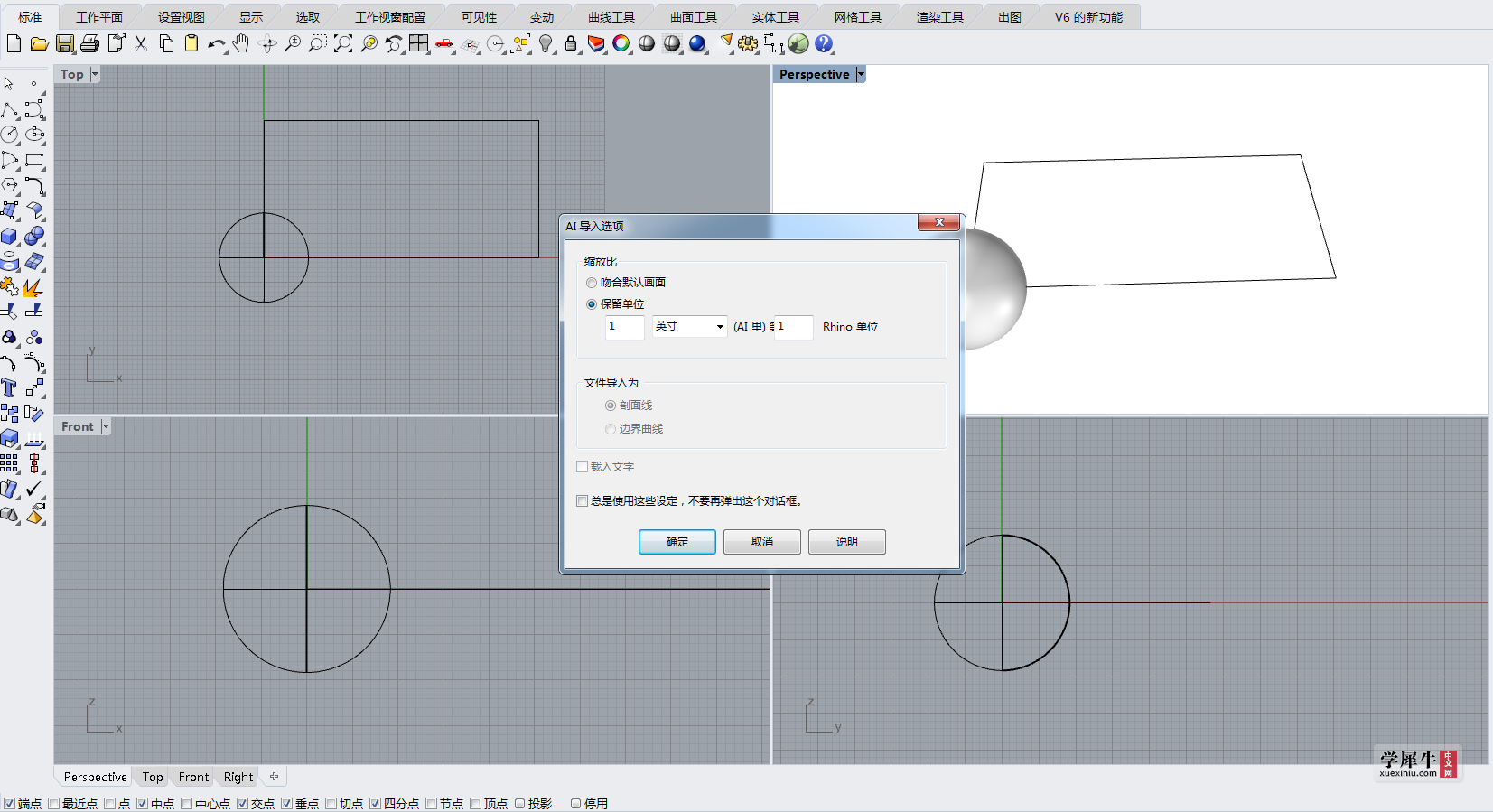1493x812 pixels.
Task: Add a new viewport tab with plus
Action: point(274,776)
